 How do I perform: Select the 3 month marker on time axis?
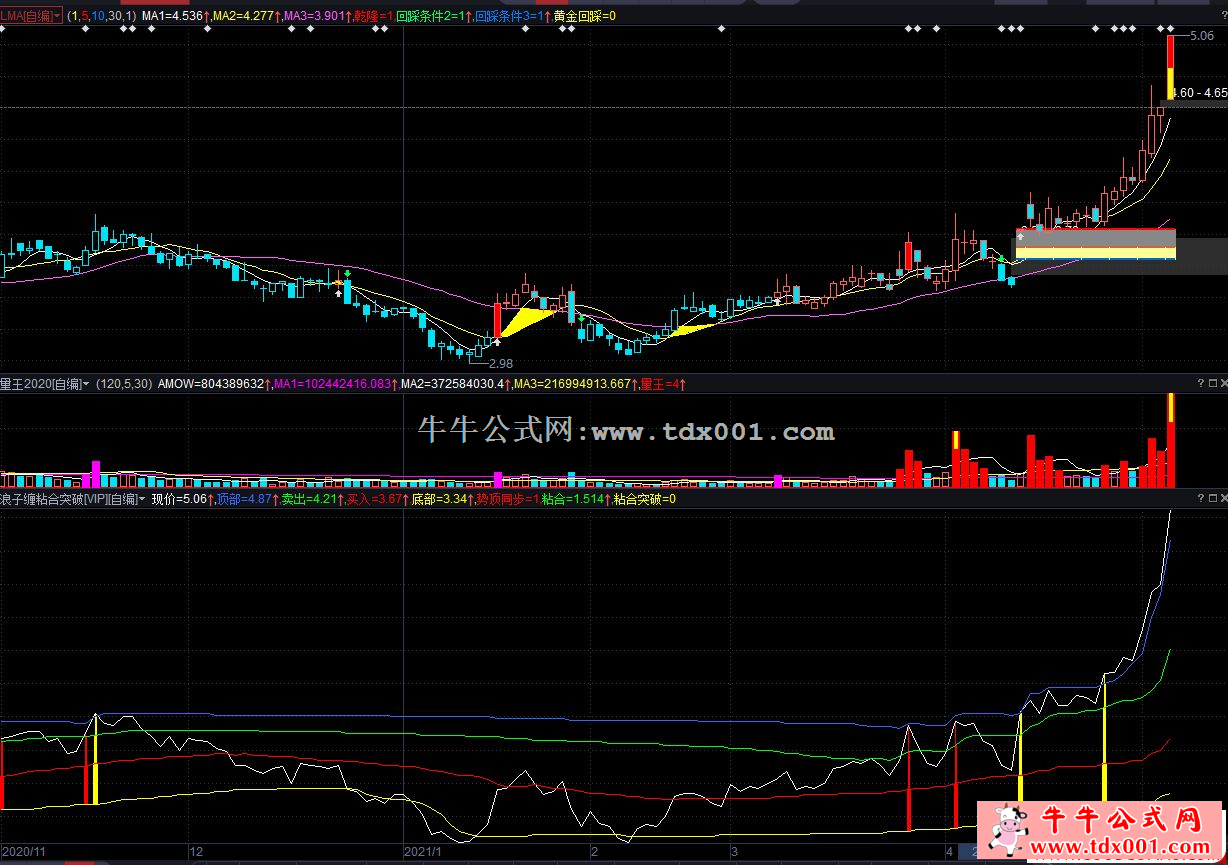[x=735, y=851]
